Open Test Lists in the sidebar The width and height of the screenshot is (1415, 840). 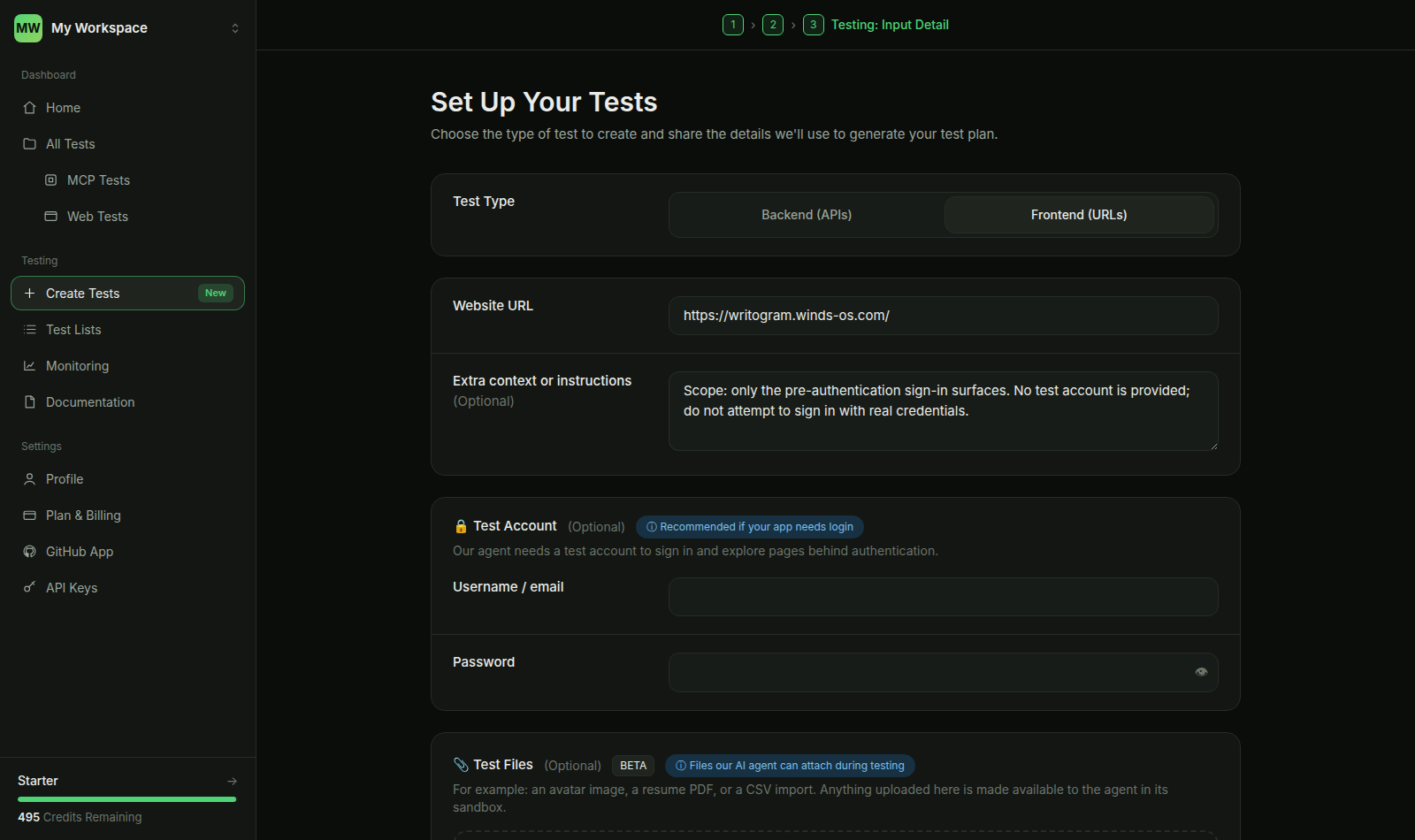(x=127, y=330)
